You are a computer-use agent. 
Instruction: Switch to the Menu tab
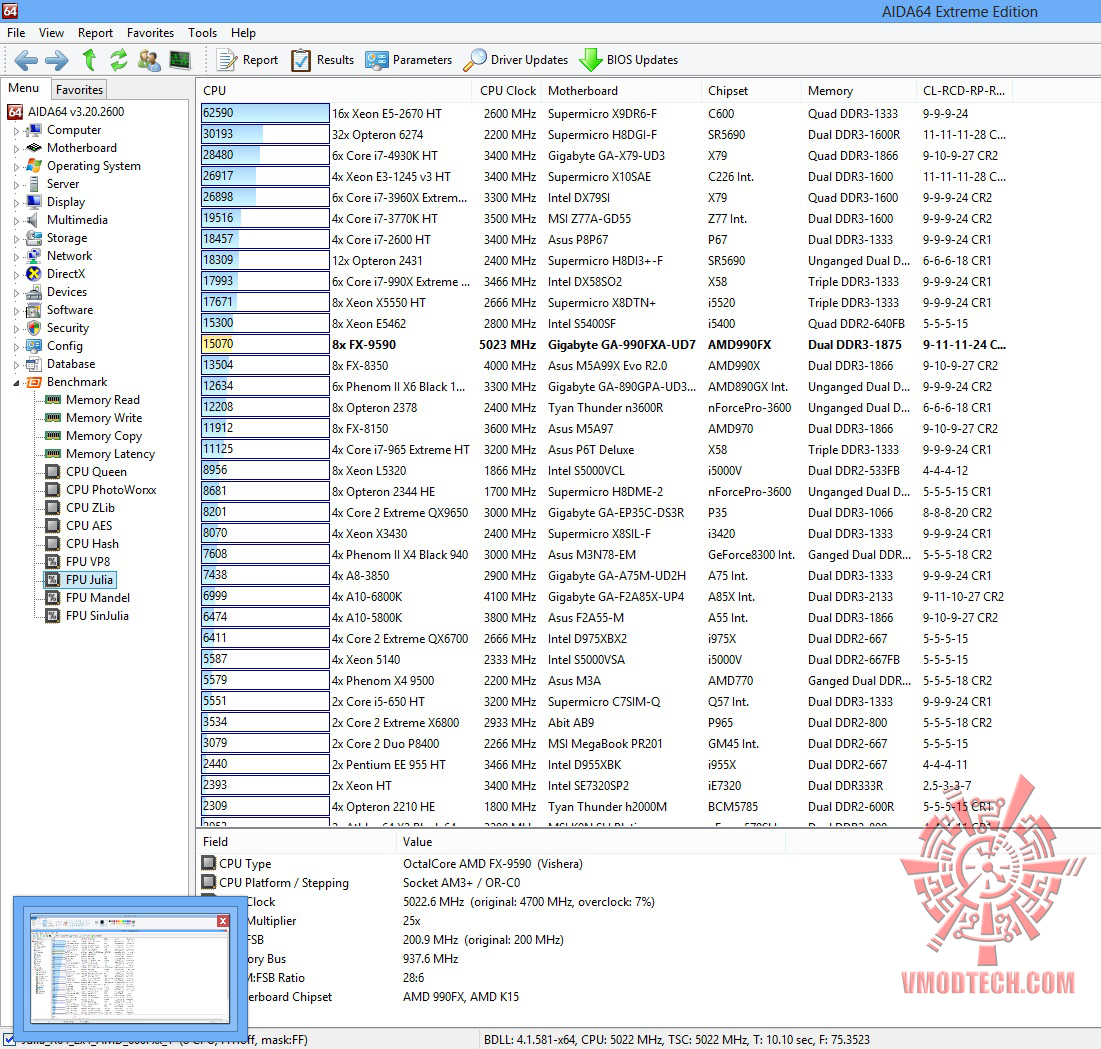[x=24, y=88]
